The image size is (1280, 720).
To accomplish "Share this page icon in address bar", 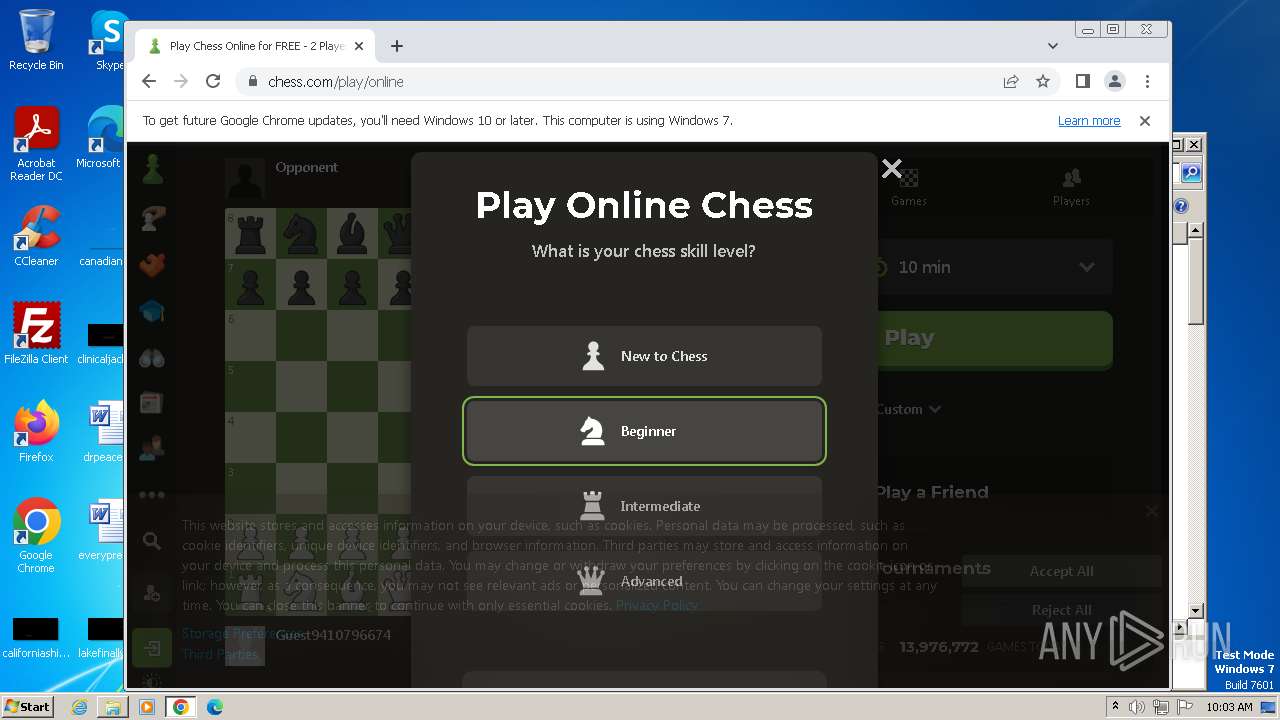I will tap(1011, 82).
